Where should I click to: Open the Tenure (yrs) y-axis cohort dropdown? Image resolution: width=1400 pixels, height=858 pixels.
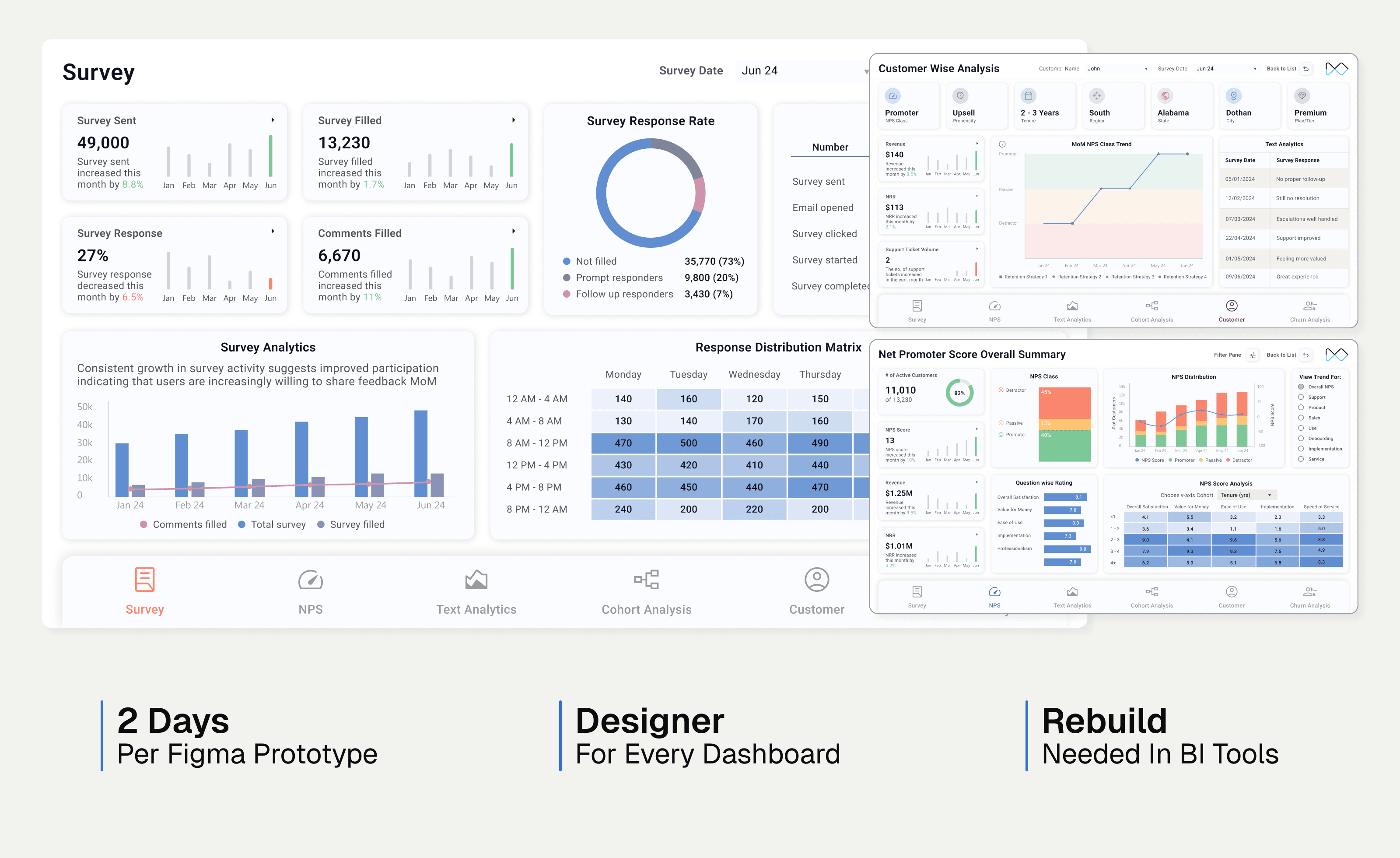pyautogui.click(x=1248, y=495)
